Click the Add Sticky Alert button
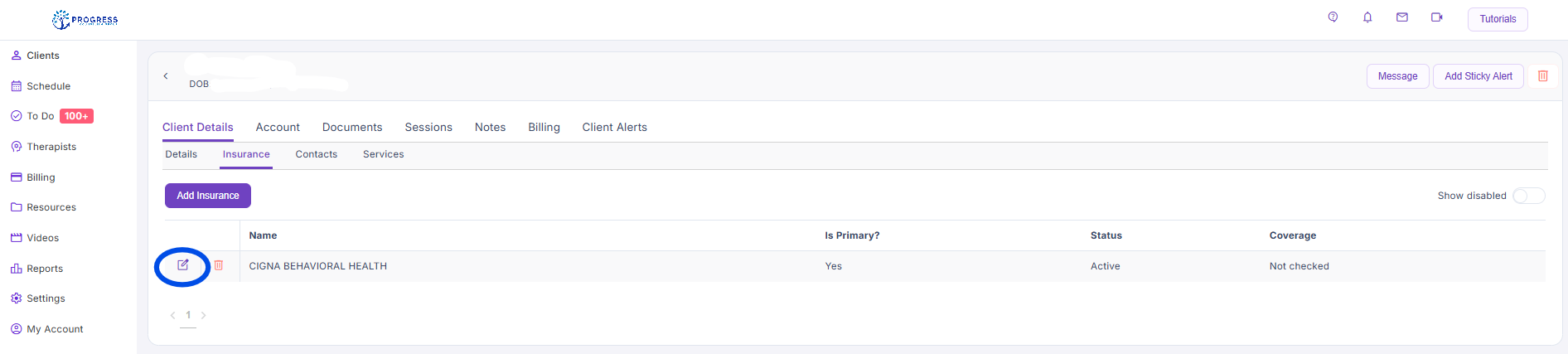This screenshot has height=354, width=1568. point(1478,76)
